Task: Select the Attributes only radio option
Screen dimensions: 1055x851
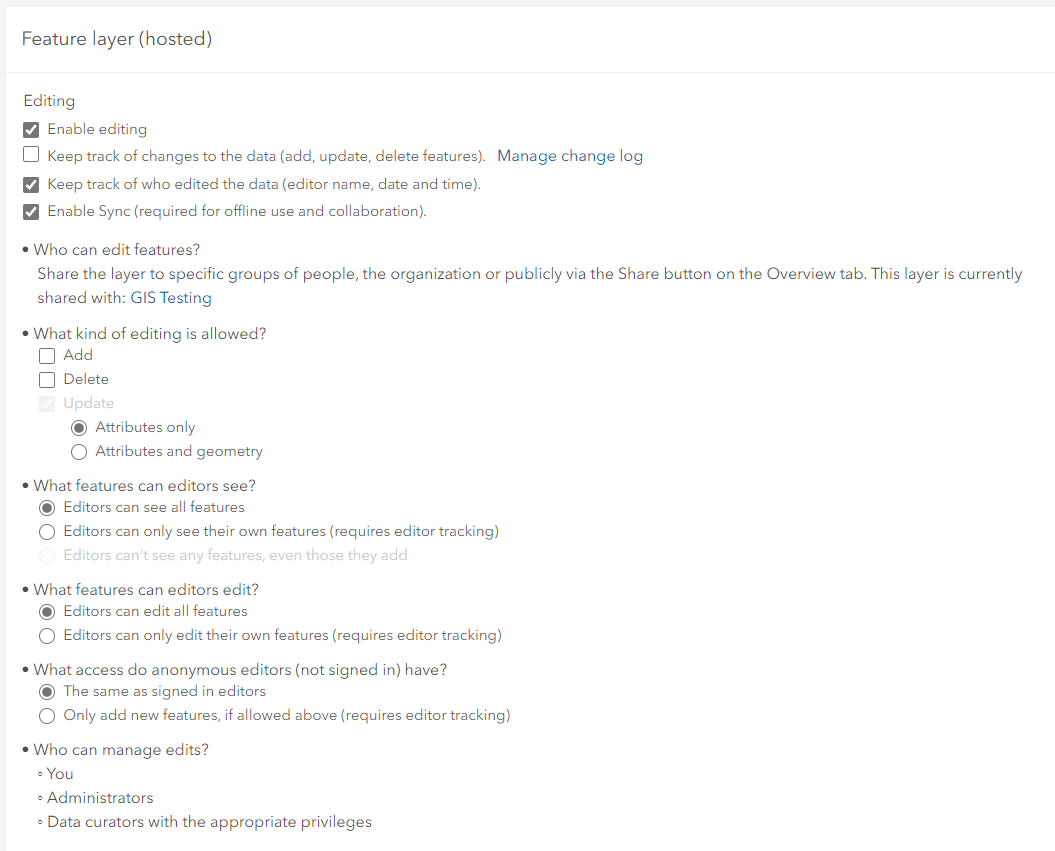Action: coord(79,427)
